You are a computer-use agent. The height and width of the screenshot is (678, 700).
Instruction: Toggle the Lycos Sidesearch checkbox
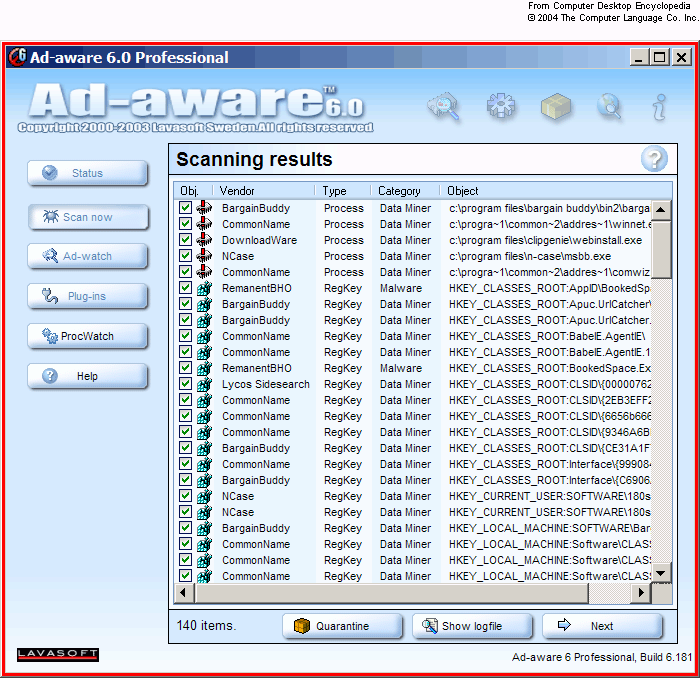click(185, 384)
